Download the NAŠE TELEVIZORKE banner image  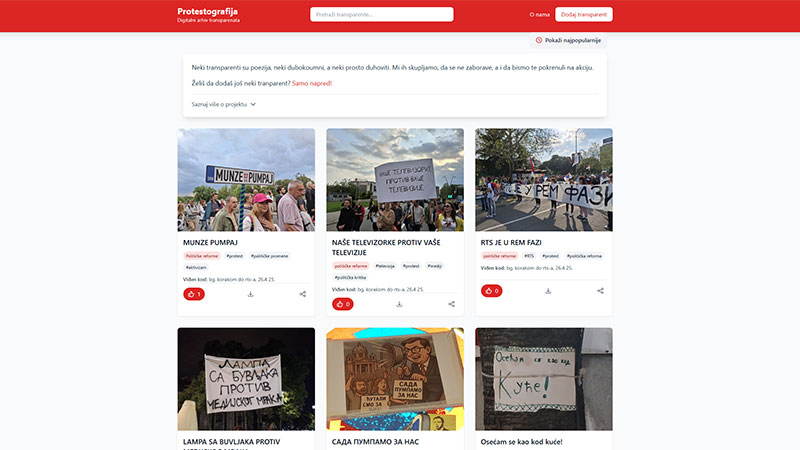399,304
